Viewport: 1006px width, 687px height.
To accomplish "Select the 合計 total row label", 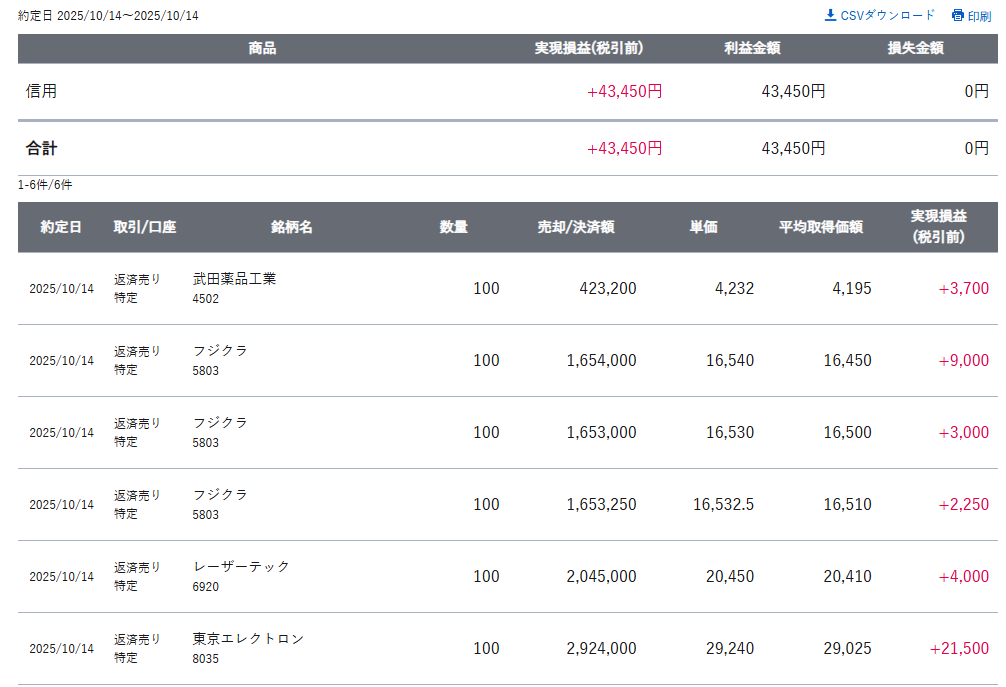I will pyautogui.click(x=42, y=148).
